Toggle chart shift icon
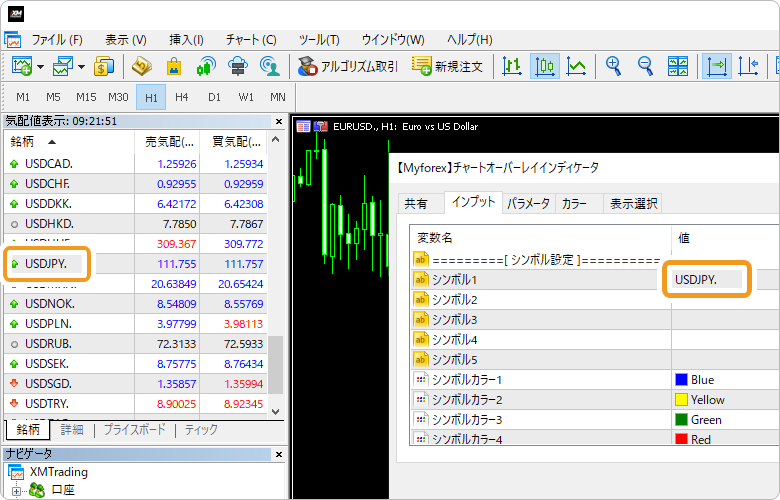 [748, 66]
